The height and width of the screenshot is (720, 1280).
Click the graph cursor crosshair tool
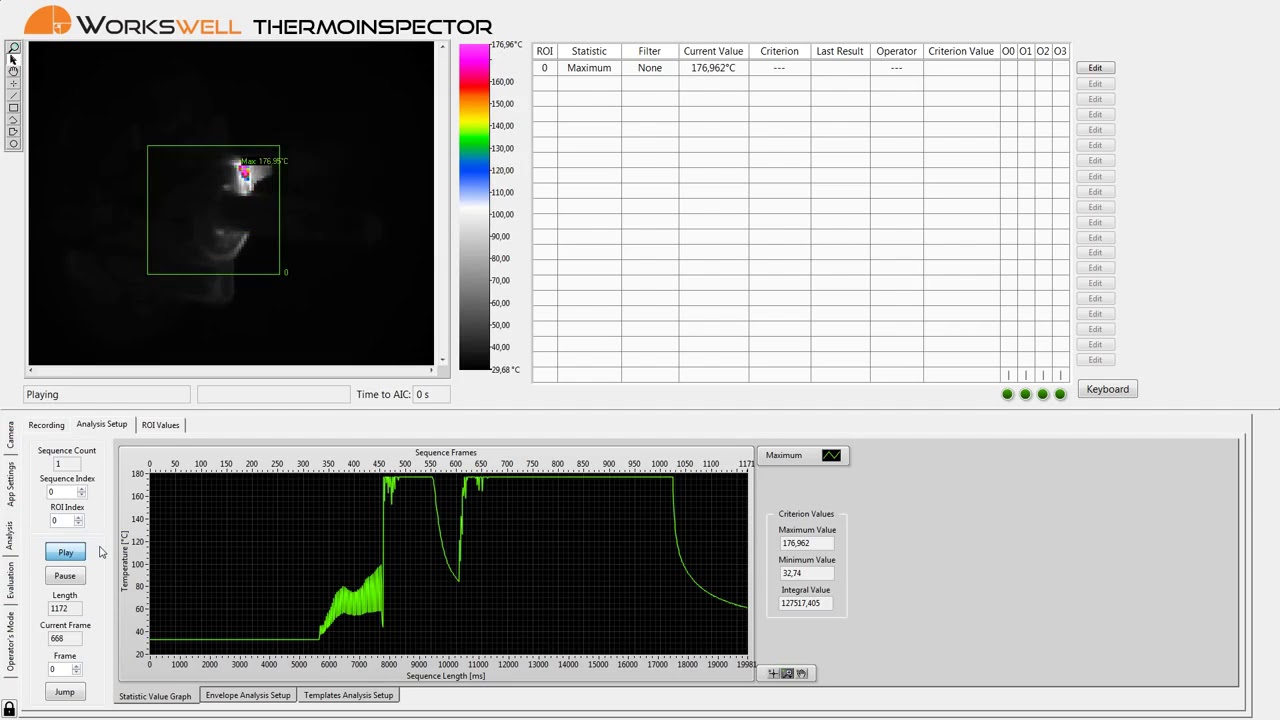click(x=773, y=673)
